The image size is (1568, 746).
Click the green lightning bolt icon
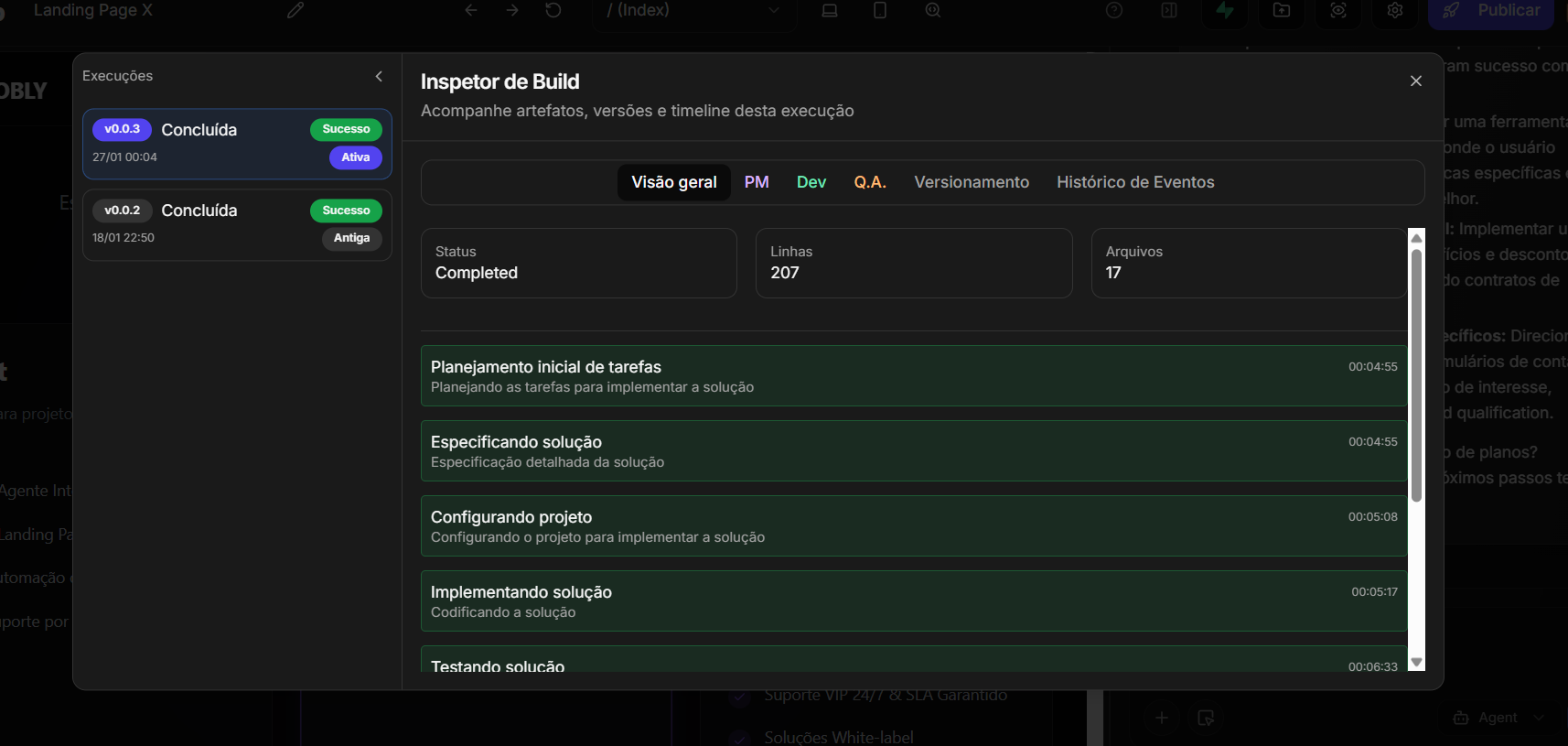pyautogui.click(x=1225, y=10)
